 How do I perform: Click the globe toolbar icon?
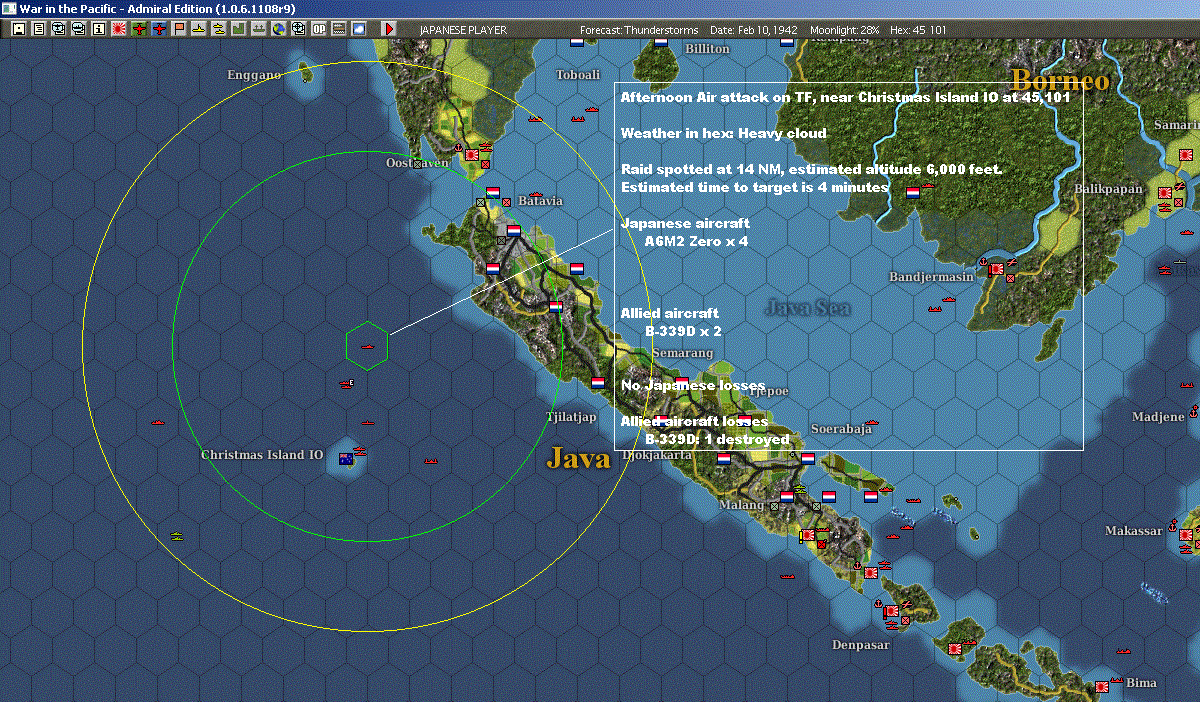click(x=277, y=29)
